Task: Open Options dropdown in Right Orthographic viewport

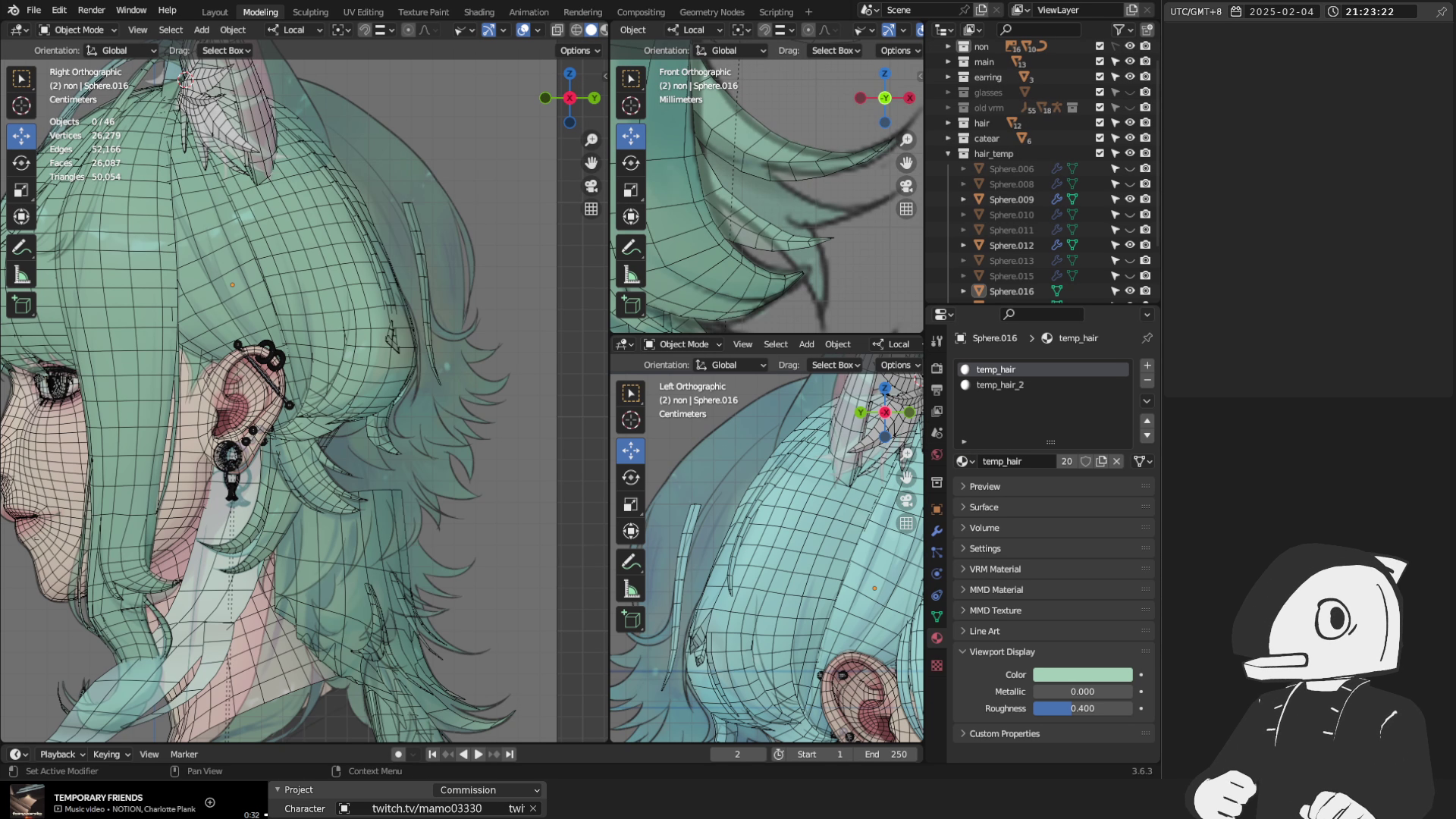Action: click(x=580, y=50)
